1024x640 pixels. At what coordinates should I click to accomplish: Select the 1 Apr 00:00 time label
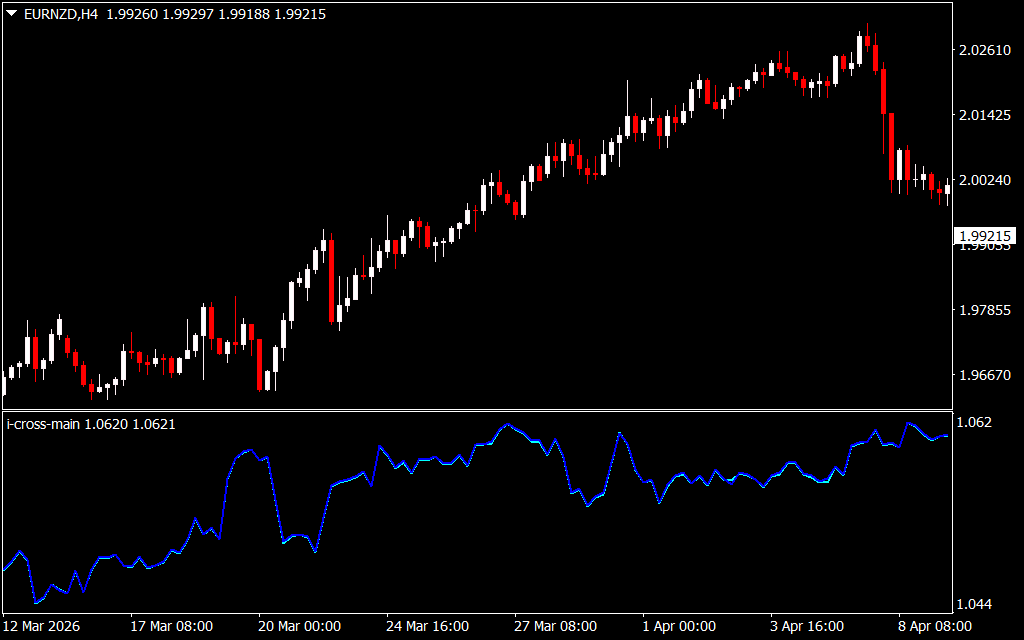pyautogui.click(x=680, y=626)
